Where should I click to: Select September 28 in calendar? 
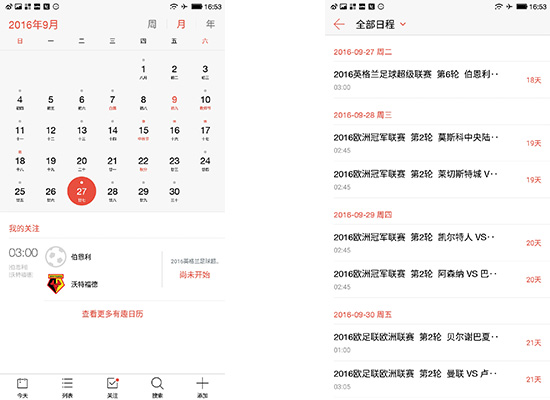[113, 192]
